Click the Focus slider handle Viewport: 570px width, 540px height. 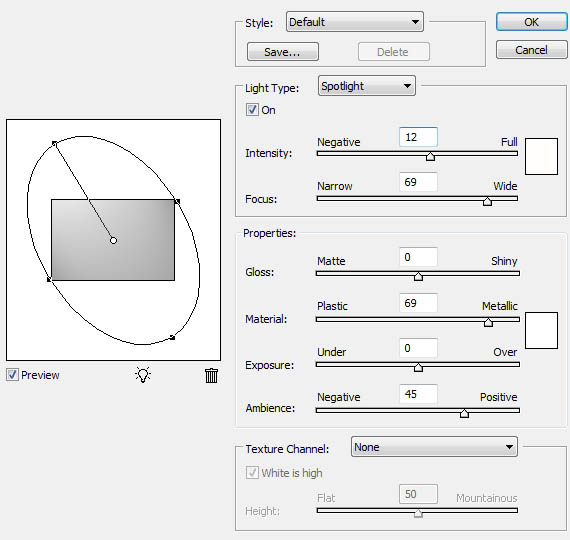pyautogui.click(x=487, y=201)
